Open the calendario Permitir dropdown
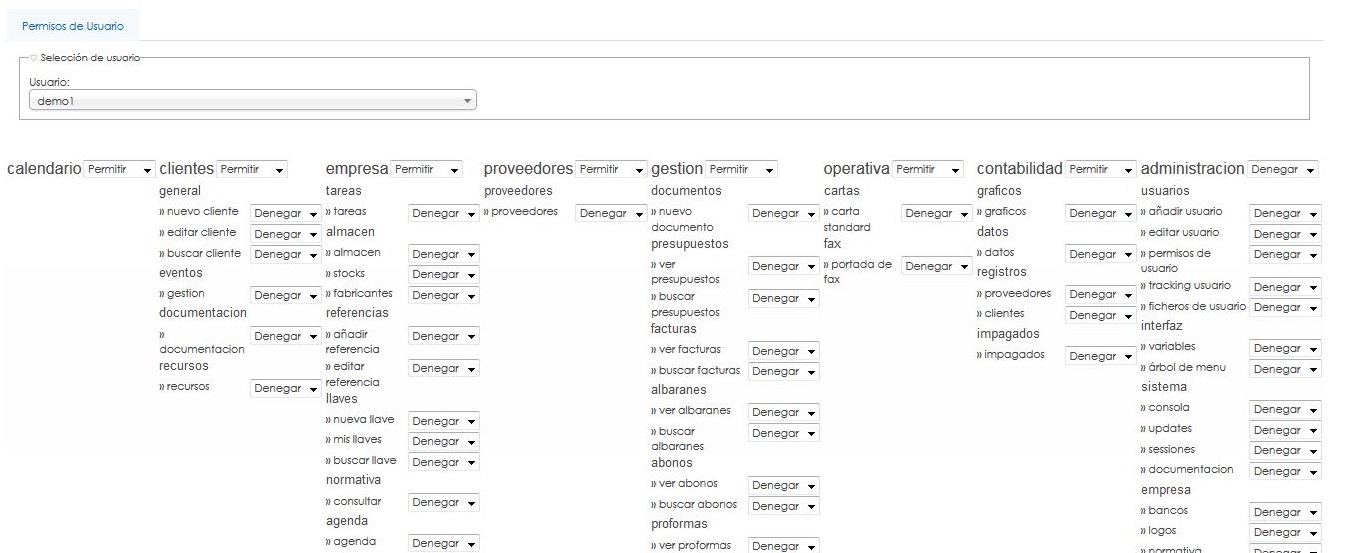 tap(119, 170)
